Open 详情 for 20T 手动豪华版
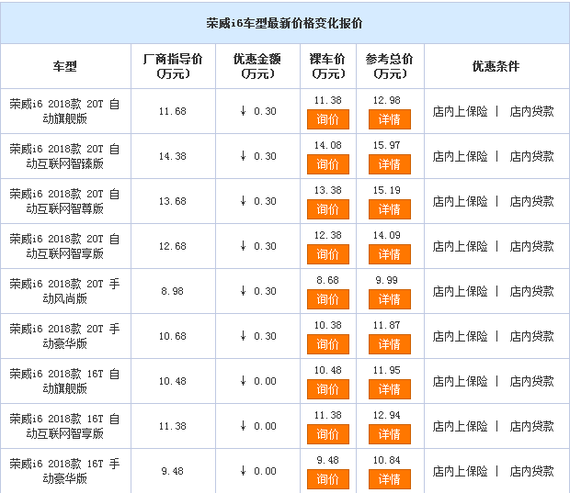 [x=390, y=344]
